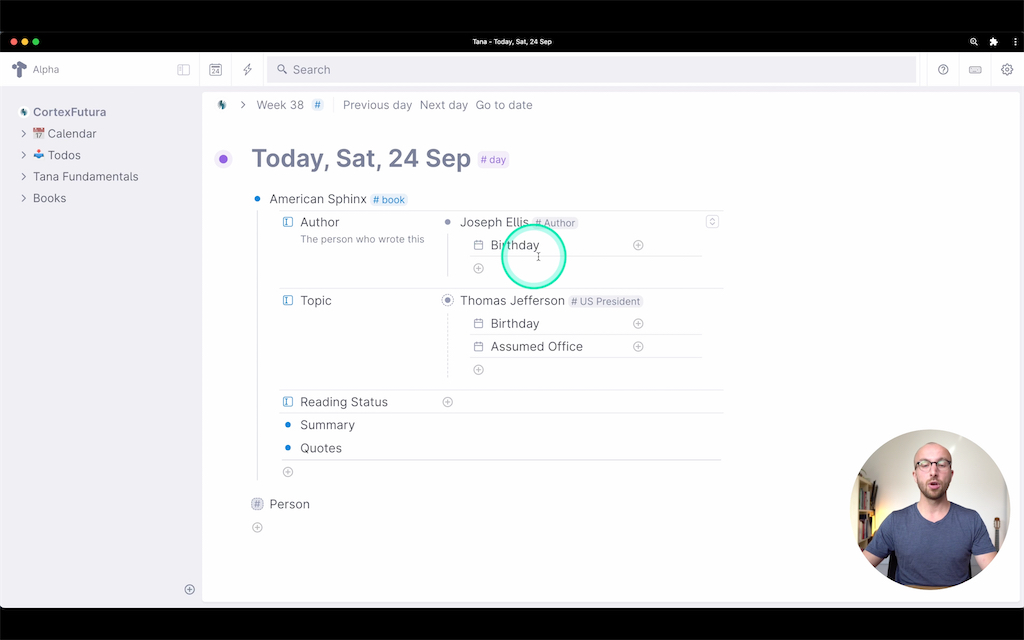The height and width of the screenshot is (640, 1024).
Task: Add value to Assumed Office field
Action: [638, 346]
